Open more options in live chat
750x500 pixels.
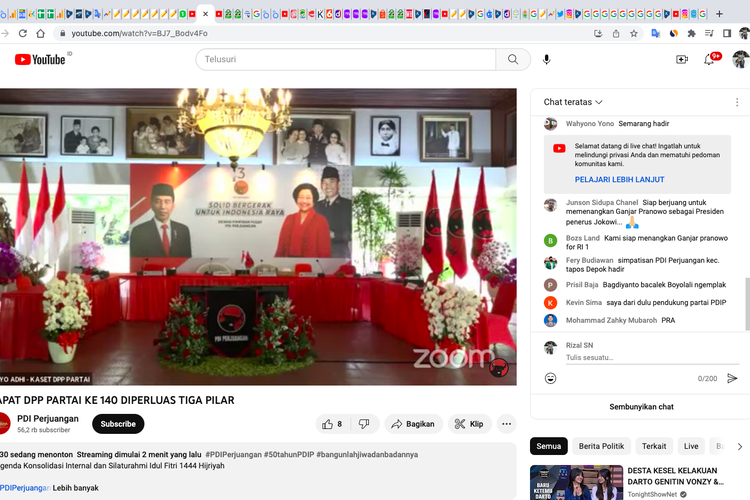[x=737, y=102]
